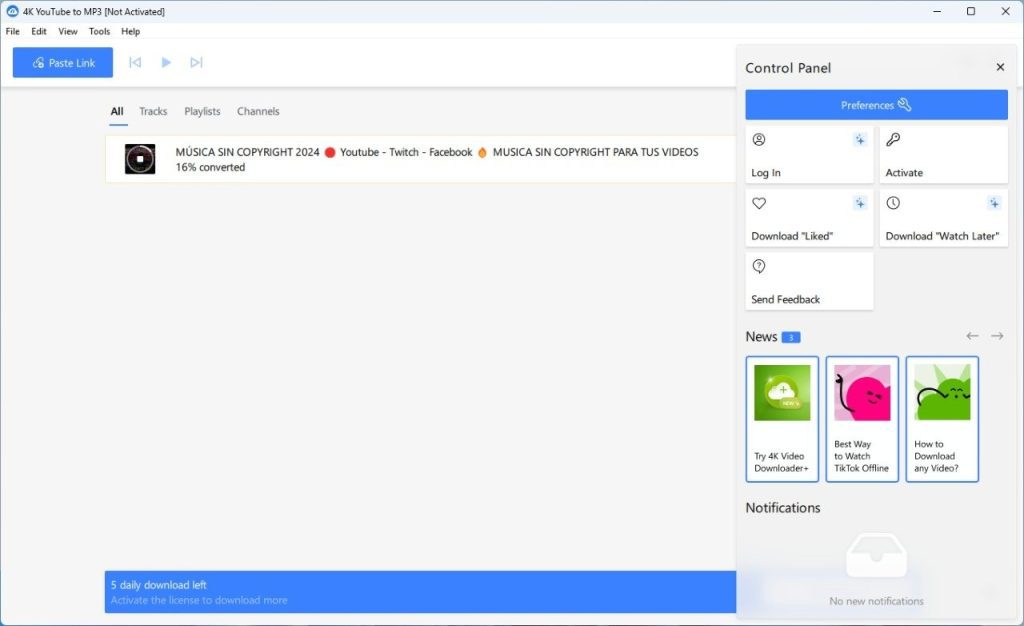Open the Help menu
The image size is (1024, 626).
[x=130, y=31]
